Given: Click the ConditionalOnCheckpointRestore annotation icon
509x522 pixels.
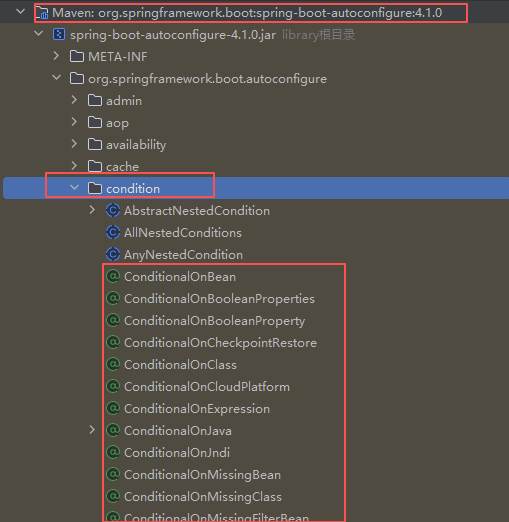Looking at the screenshot, I should (x=113, y=342).
